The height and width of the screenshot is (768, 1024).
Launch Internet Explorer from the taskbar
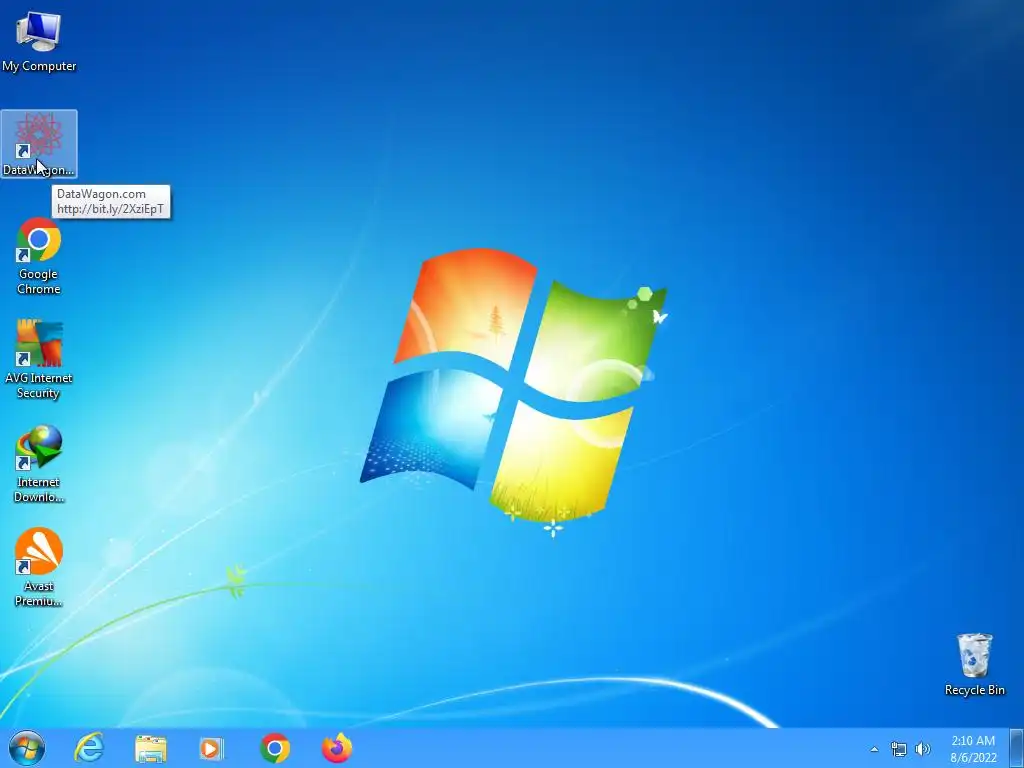click(x=89, y=748)
